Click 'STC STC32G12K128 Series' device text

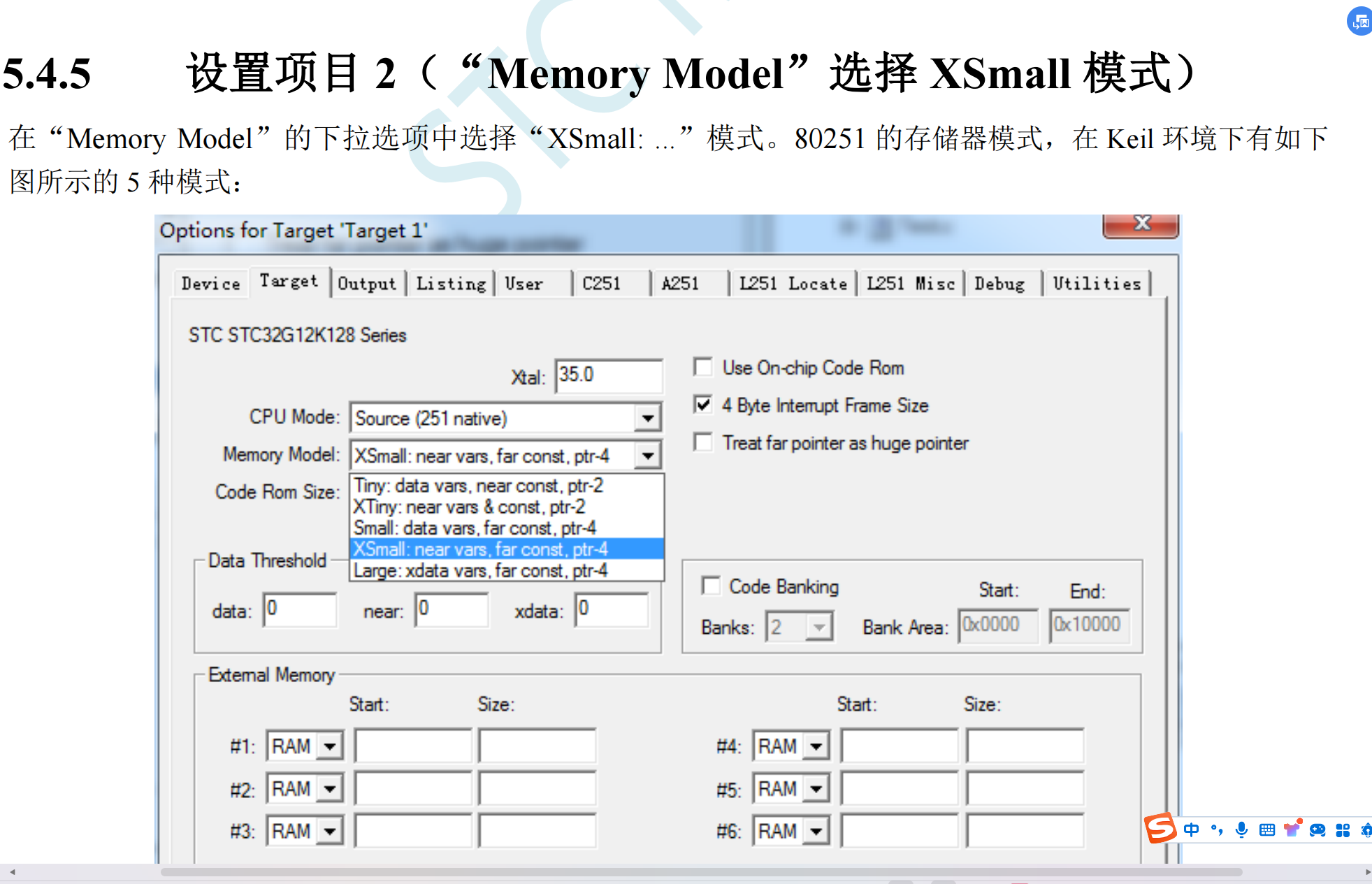[298, 335]
